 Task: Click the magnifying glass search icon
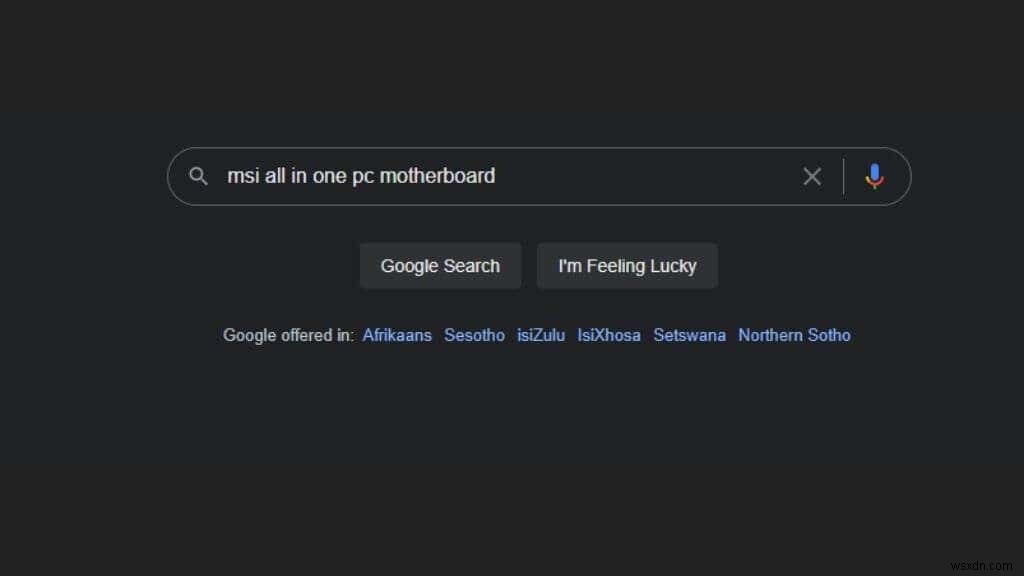point(199,176)
